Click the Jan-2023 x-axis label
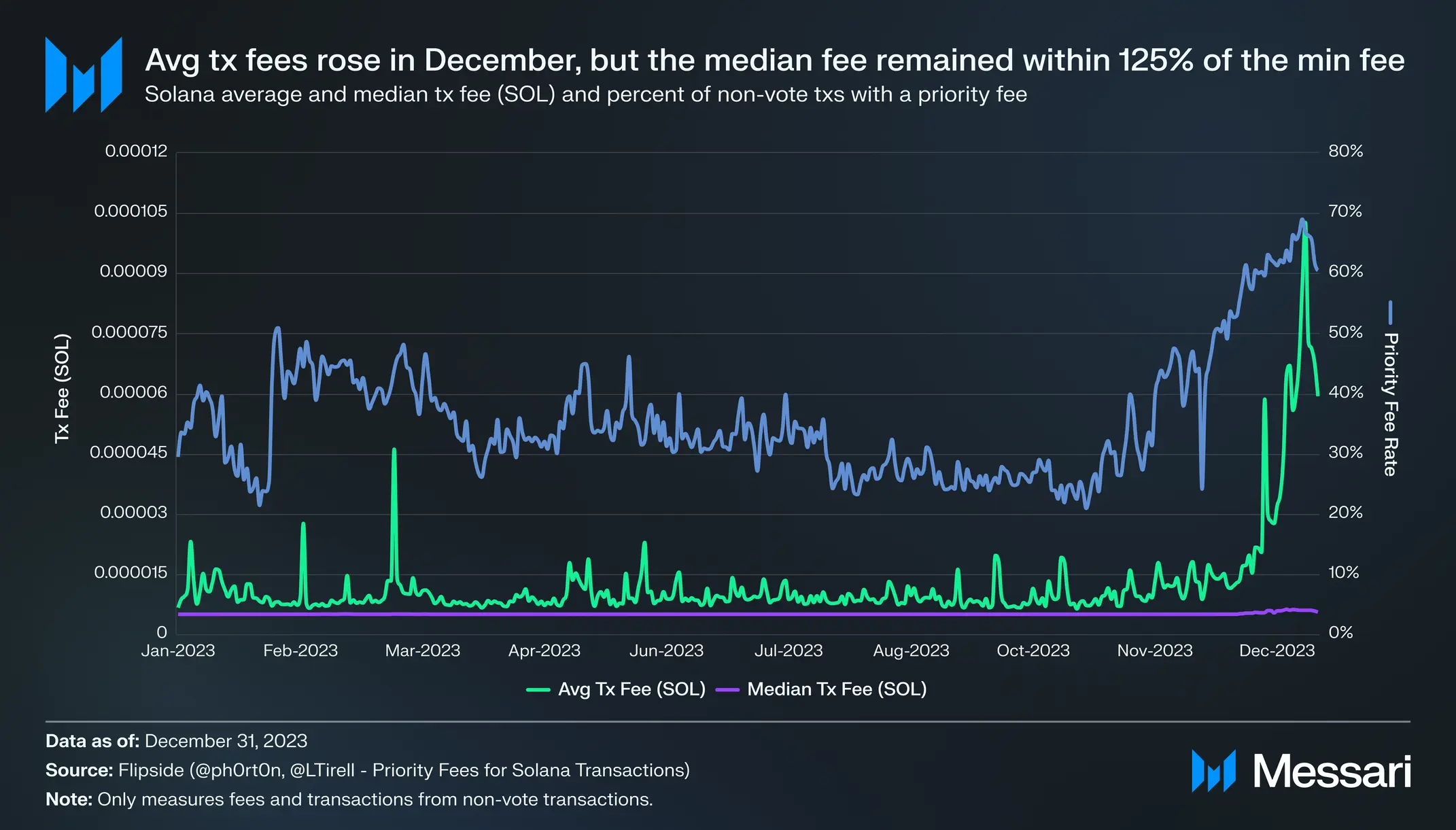 click(x=178, y=651)
